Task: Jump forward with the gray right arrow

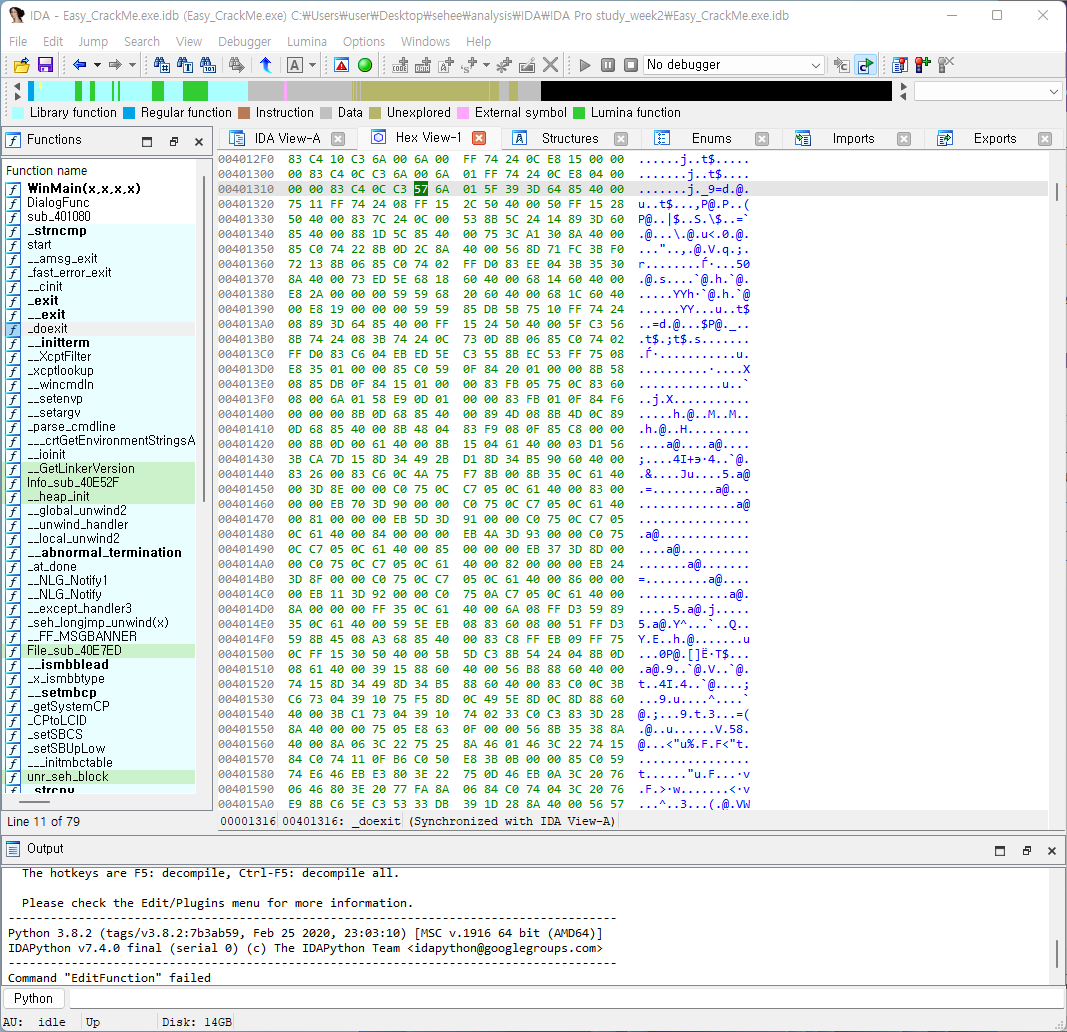Action: 115,65
